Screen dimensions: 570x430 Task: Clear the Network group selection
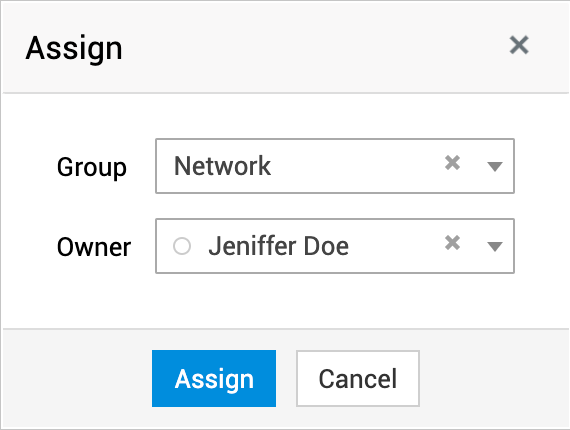(453, 163)
